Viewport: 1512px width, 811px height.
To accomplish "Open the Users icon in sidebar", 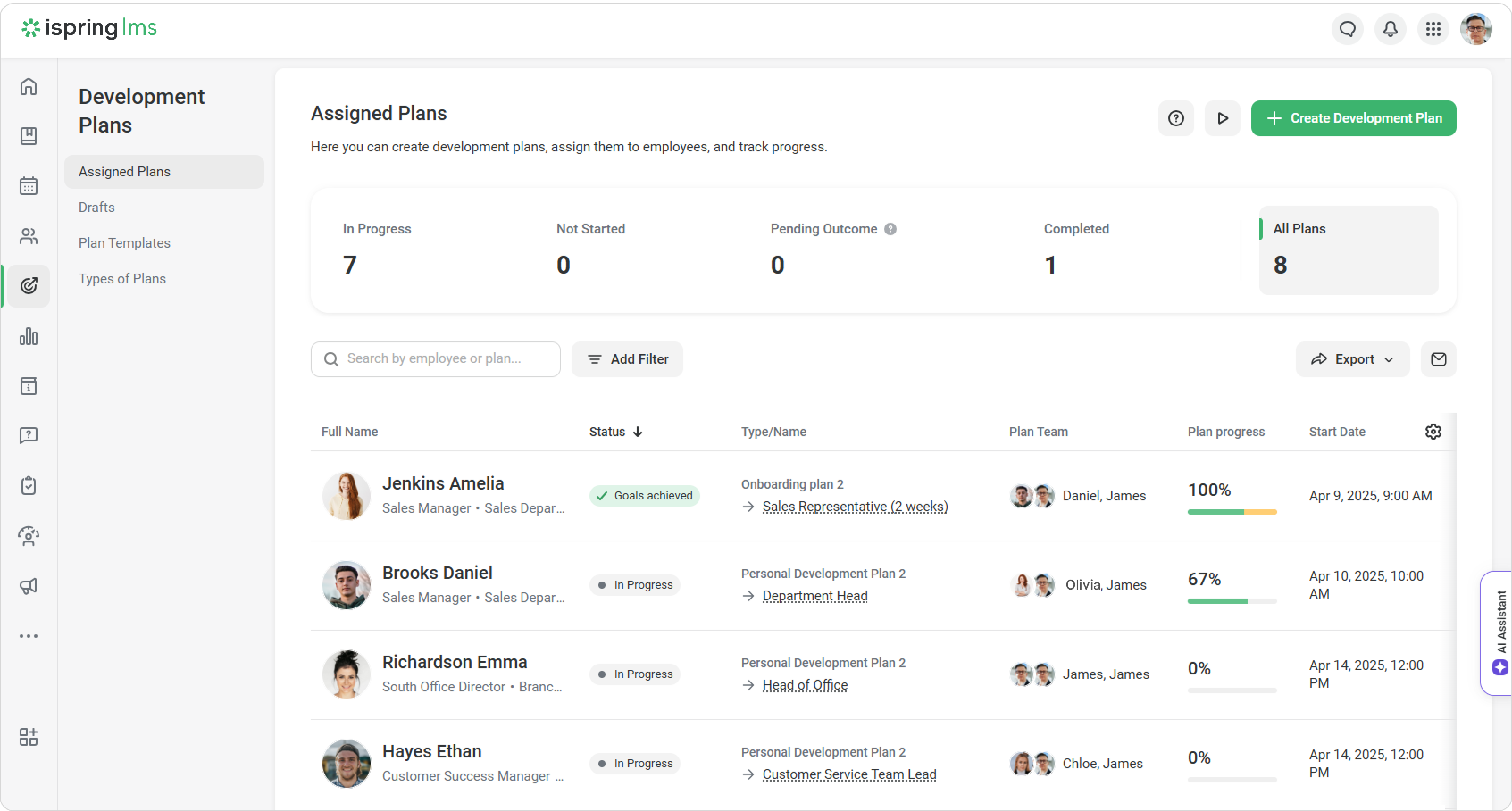I will 28,236.
